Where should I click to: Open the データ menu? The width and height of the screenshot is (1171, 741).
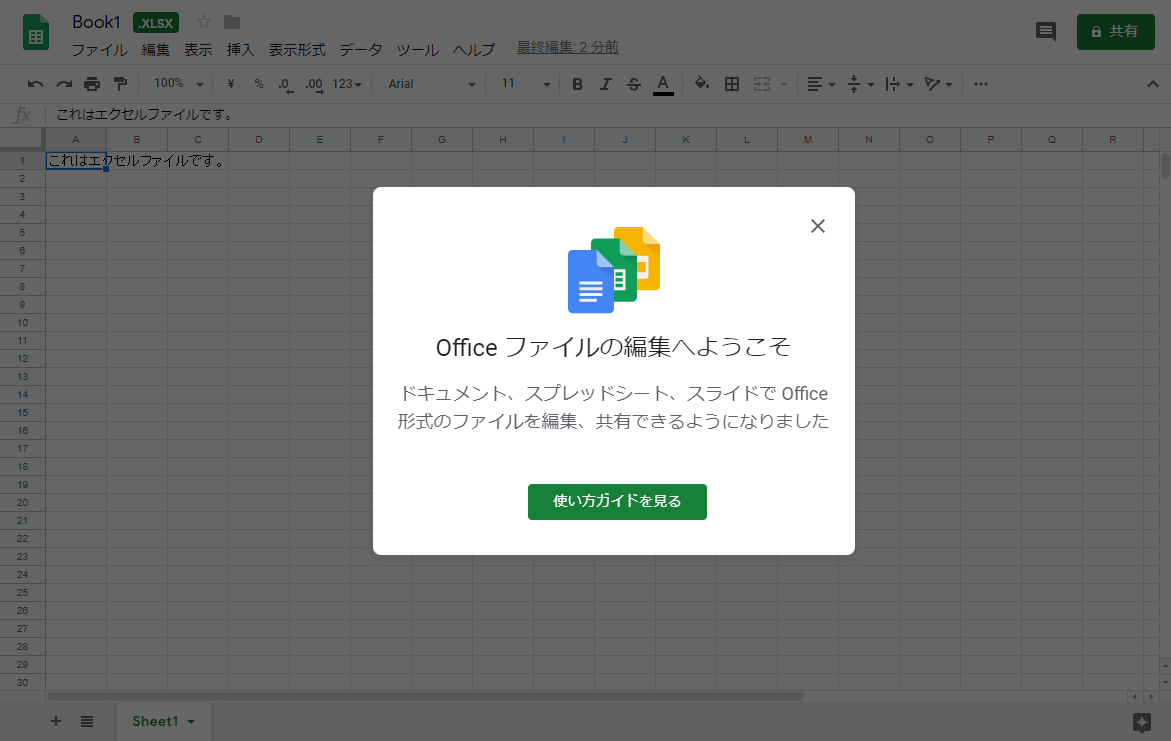(361, 50)
